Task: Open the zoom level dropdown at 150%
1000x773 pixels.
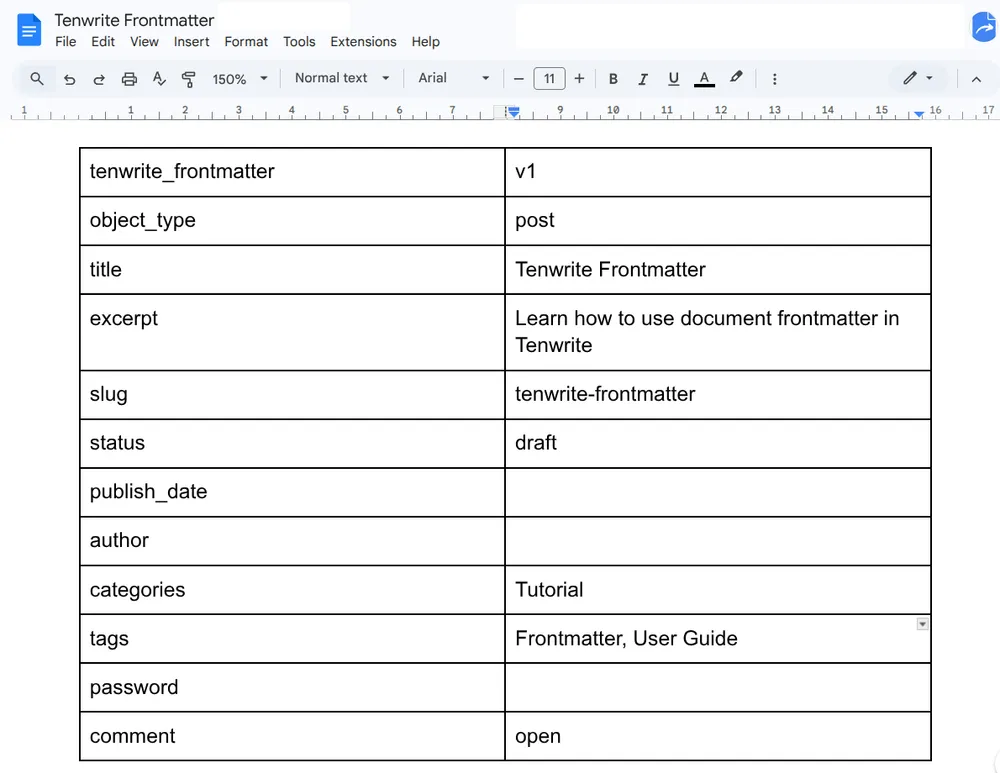Action: click(x=240, y=79)
